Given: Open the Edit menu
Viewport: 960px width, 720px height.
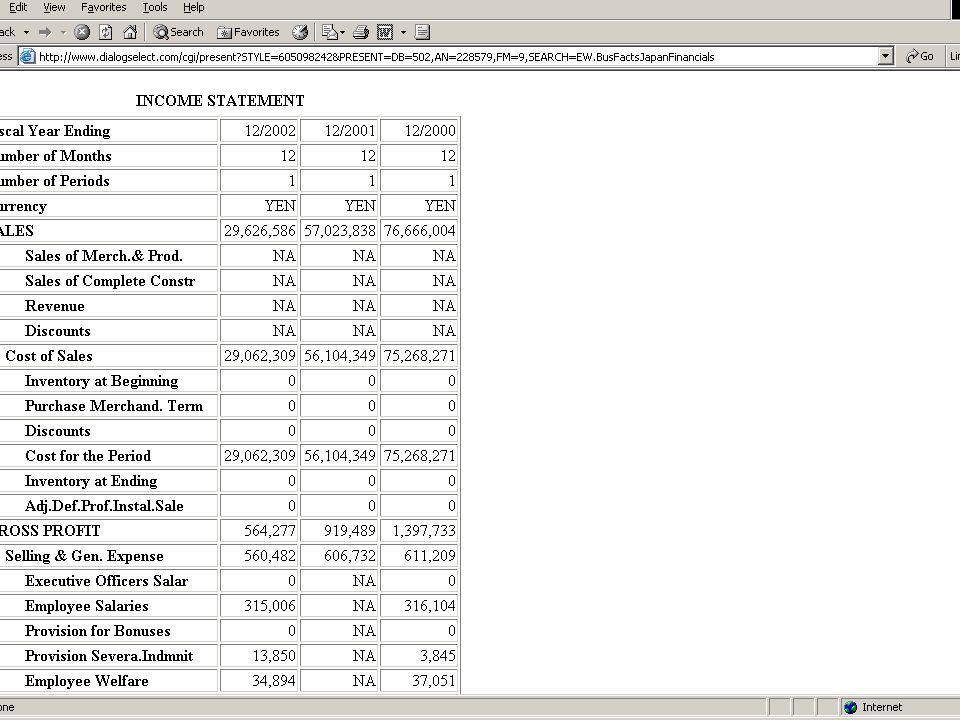Looking at the screenshot, I should pyautogui.click(x=18, y=7).
